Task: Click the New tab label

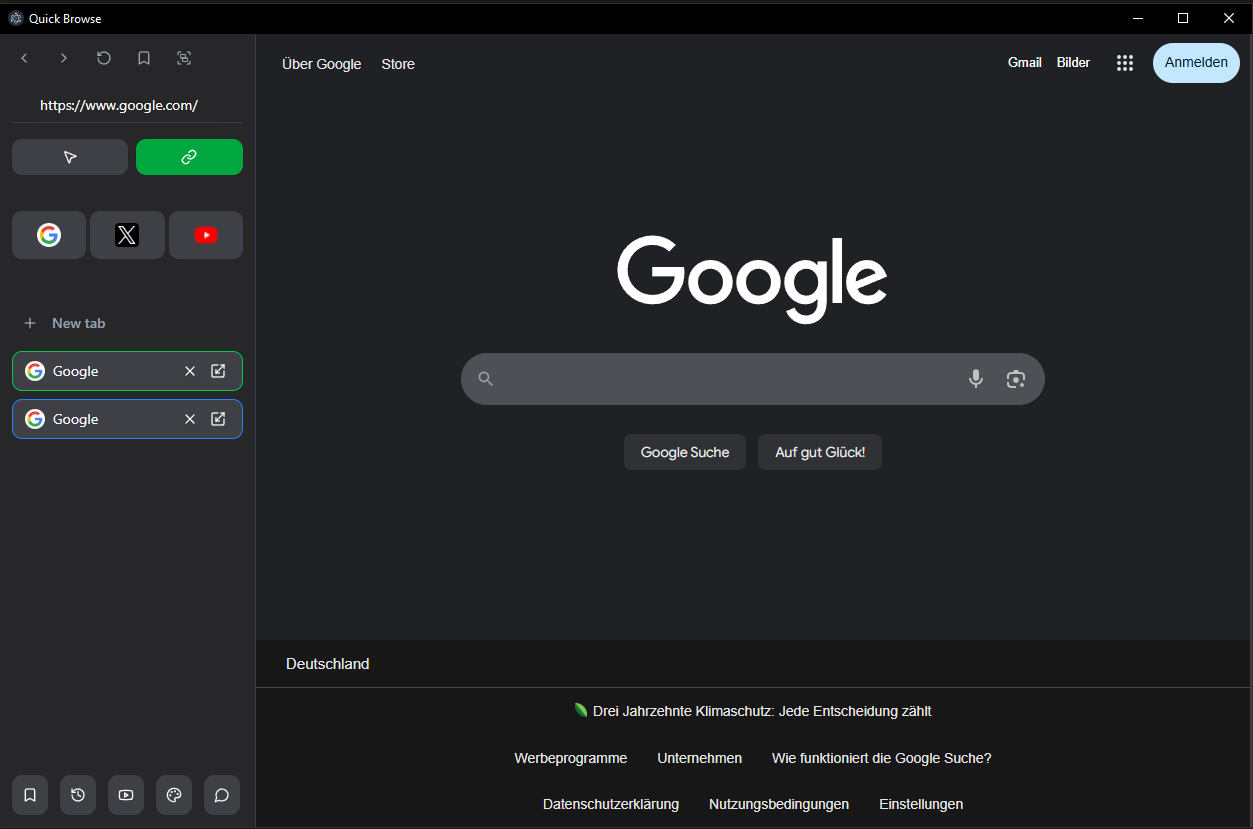Action: [79, 323]
